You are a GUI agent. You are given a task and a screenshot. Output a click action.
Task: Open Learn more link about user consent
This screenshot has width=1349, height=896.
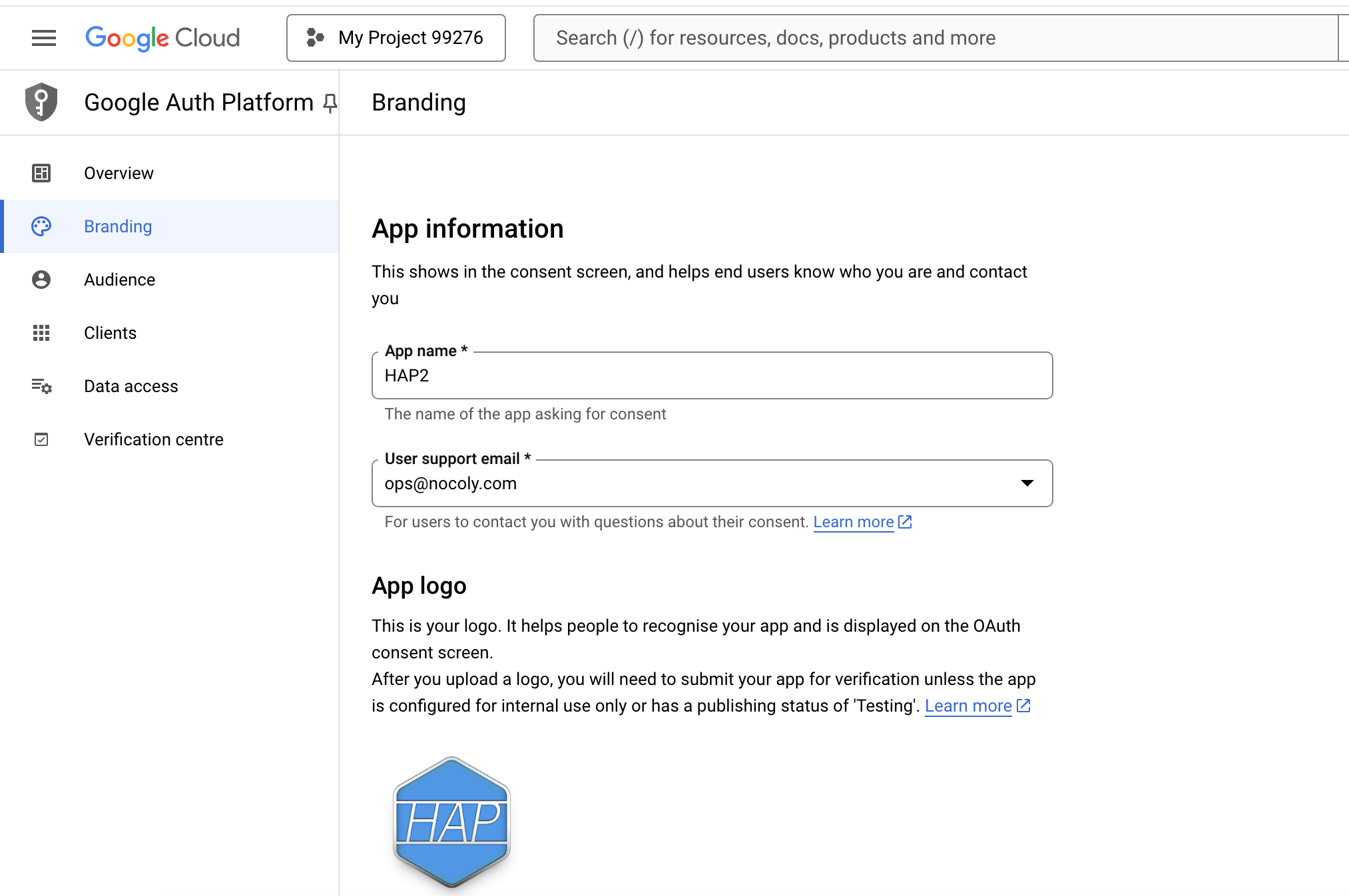tap(854, 522)
